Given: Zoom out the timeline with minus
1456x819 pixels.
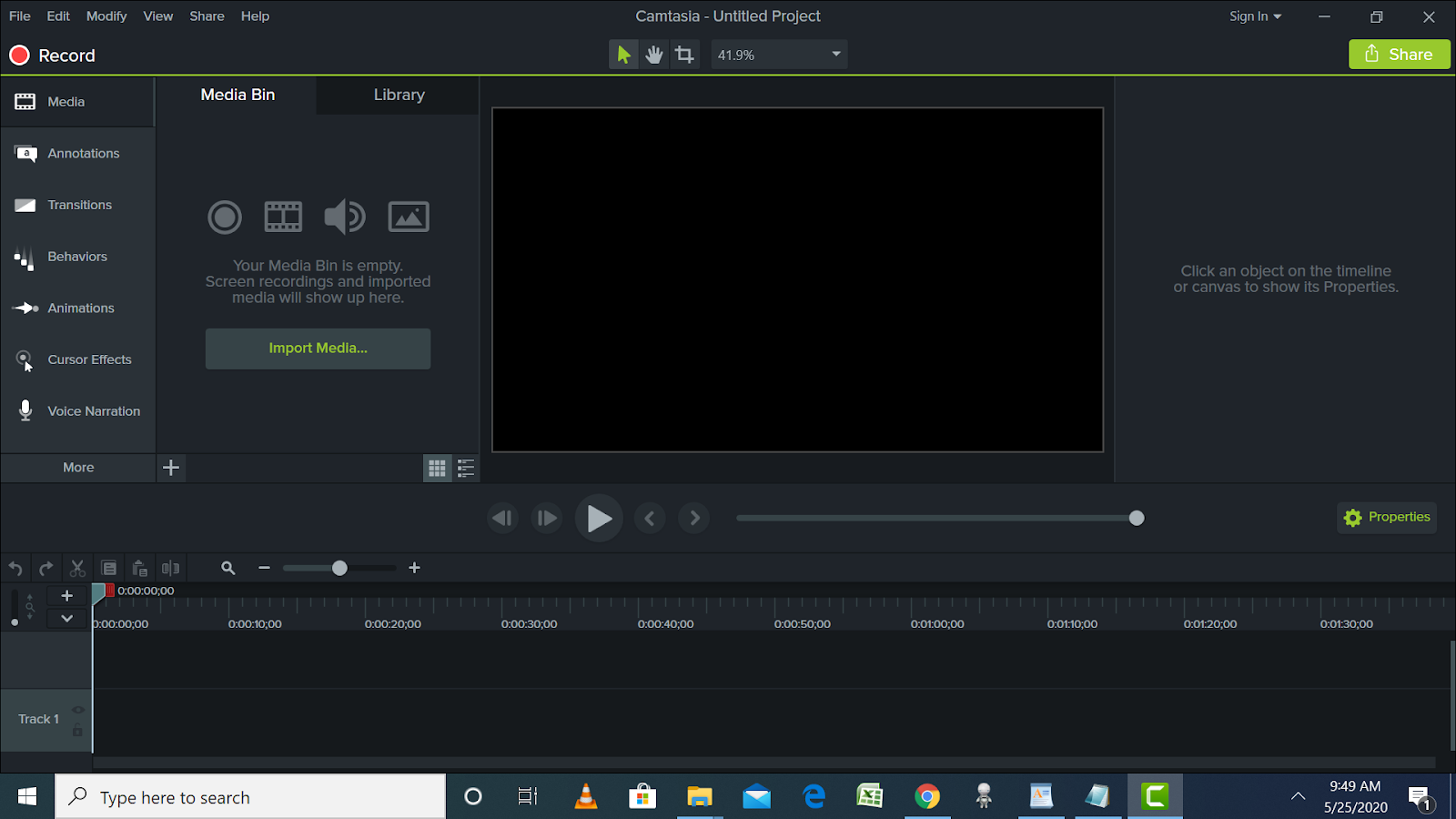Looking at the screenshot, I should click(x=264, y=568).
